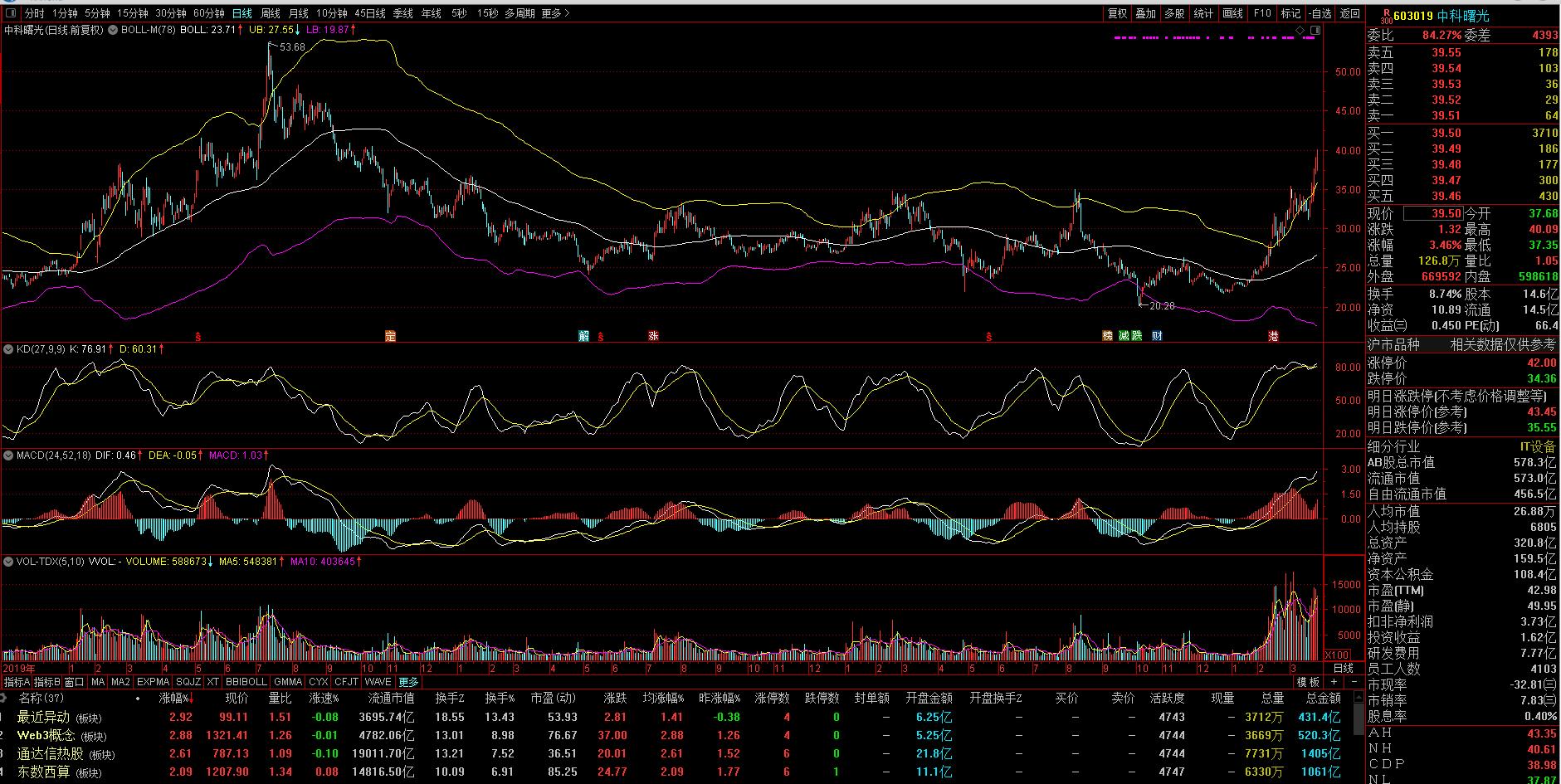Open the F10 company info button
1561x784 pixels.
[x=1261, y=13]
